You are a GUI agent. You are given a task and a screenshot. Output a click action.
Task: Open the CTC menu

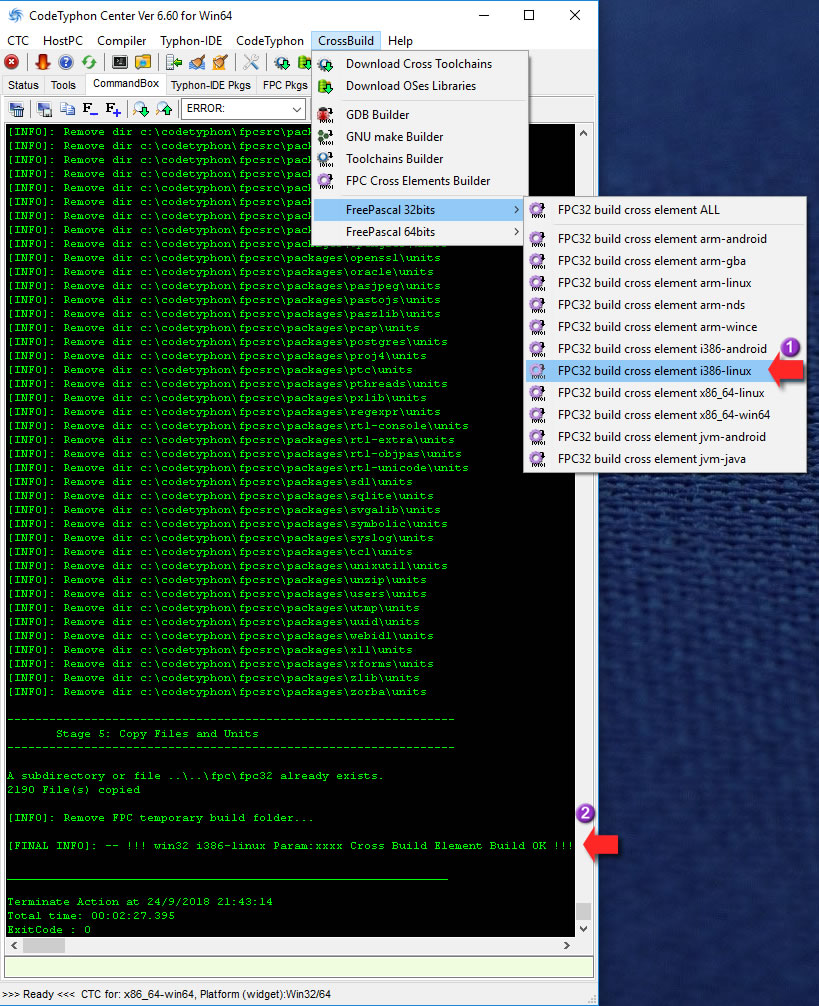pyautogui.click(x=18, y=41)
